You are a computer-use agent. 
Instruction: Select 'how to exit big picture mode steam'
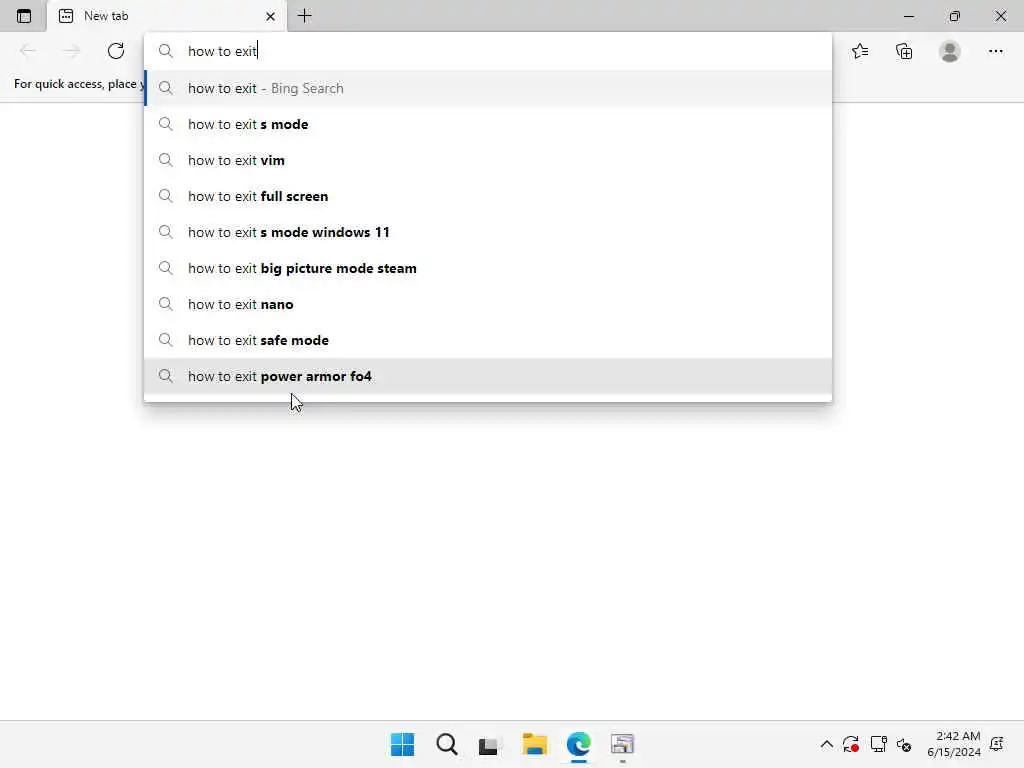click(488, 268)
